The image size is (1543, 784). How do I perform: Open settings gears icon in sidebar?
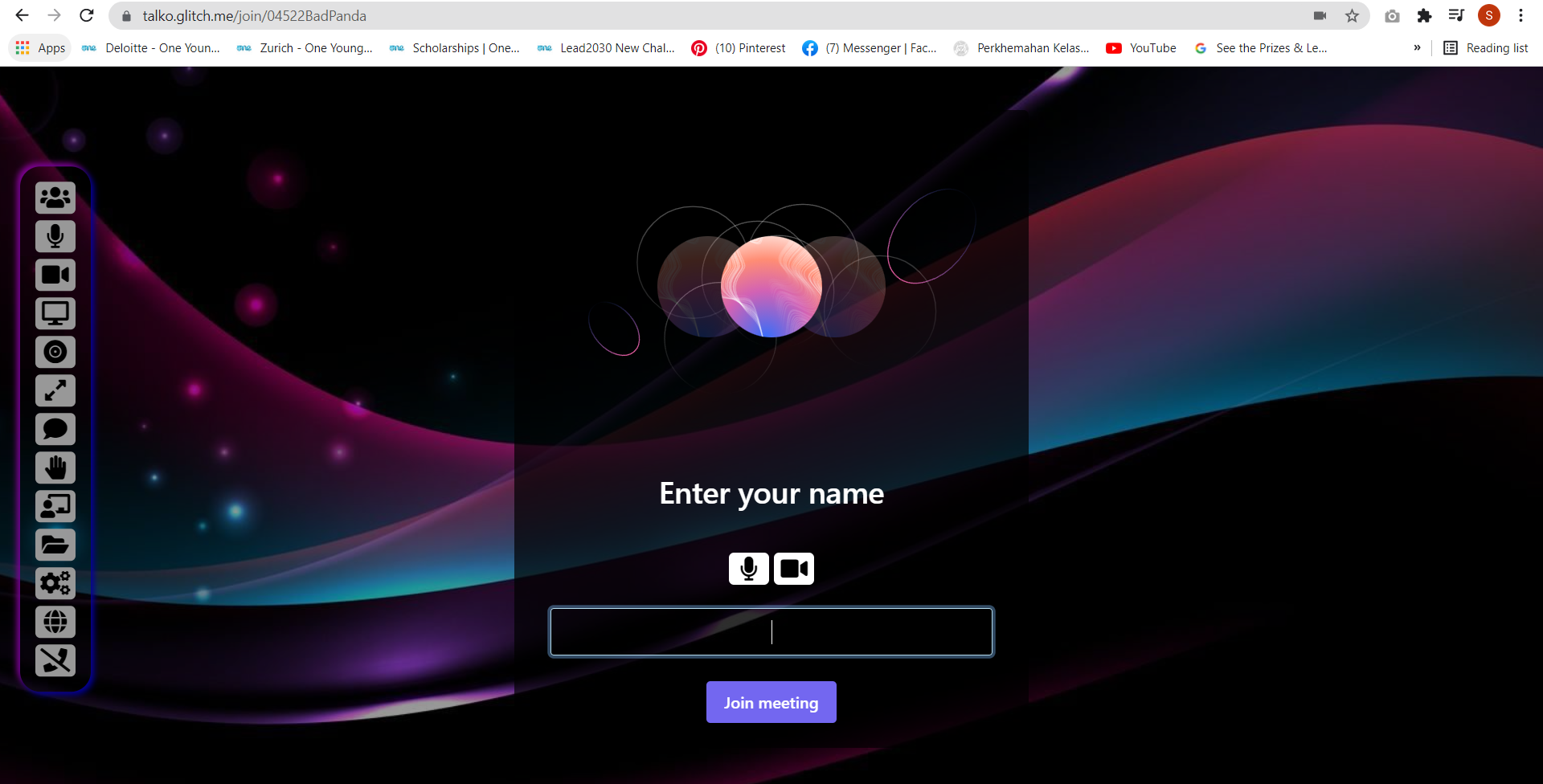(55, 583)
